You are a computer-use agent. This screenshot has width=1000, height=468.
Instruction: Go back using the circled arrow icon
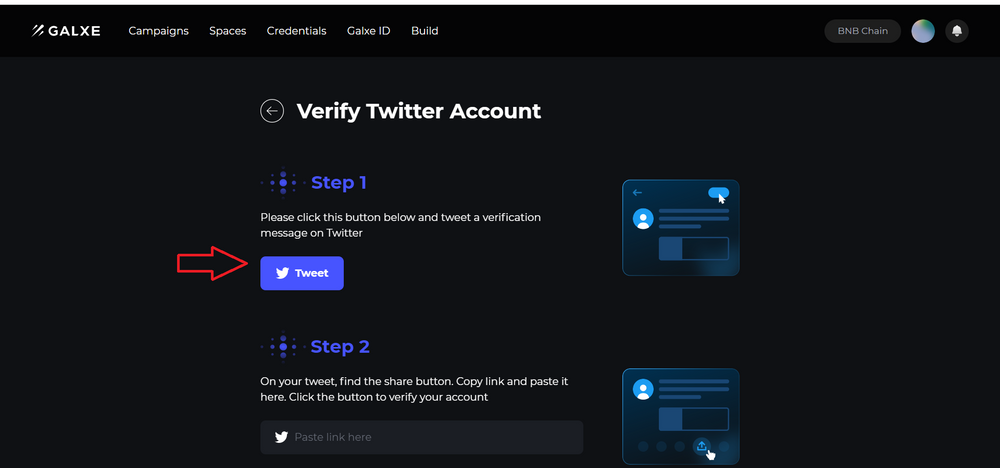point(272,111)
